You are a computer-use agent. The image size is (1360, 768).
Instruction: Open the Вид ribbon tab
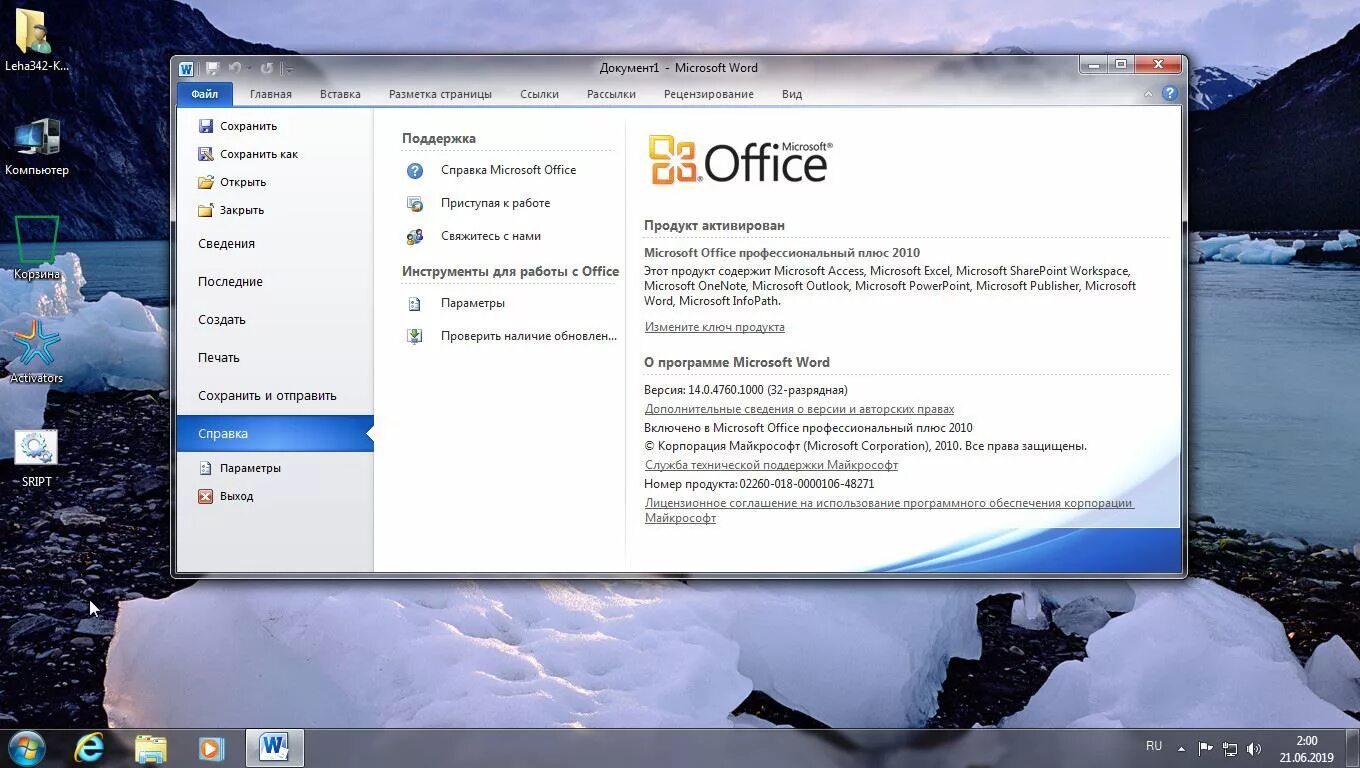click(x=792, y=94)
